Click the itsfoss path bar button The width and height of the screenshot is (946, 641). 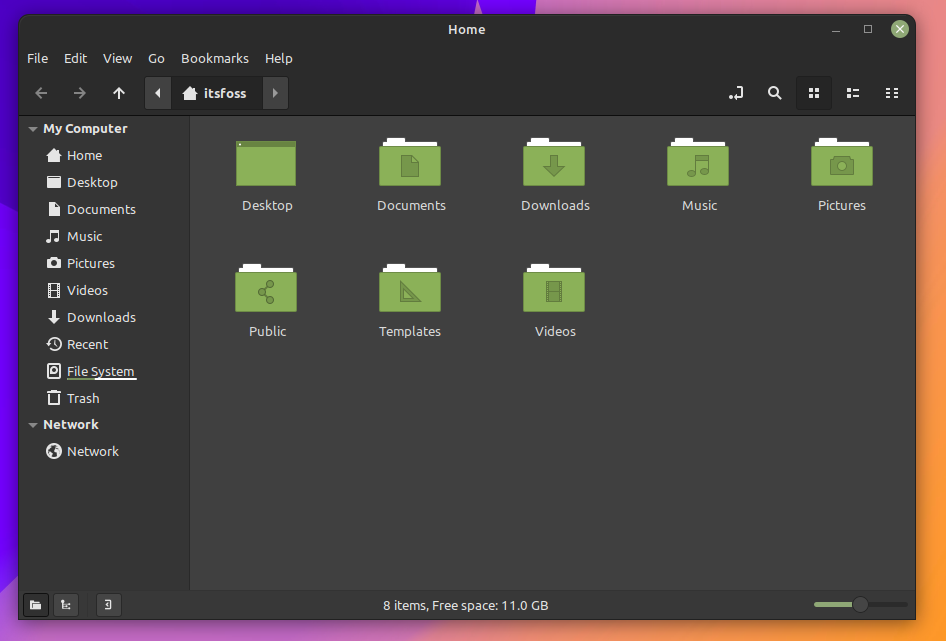point(216,93)
